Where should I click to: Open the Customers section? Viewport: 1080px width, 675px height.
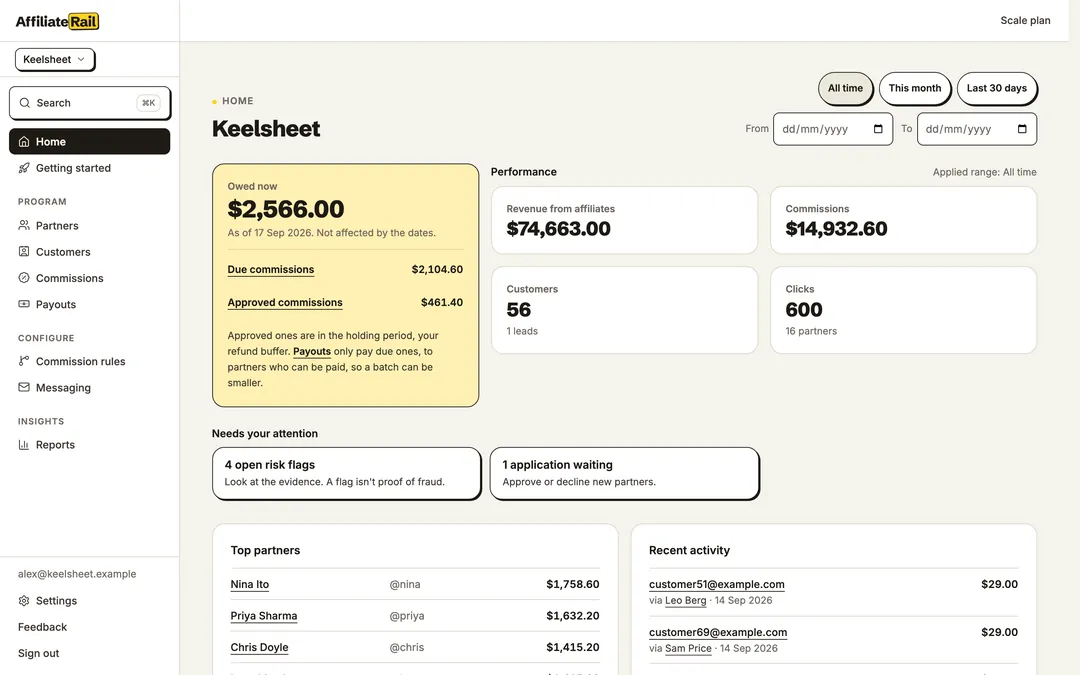pyautogui.click(x=90, y=251)
